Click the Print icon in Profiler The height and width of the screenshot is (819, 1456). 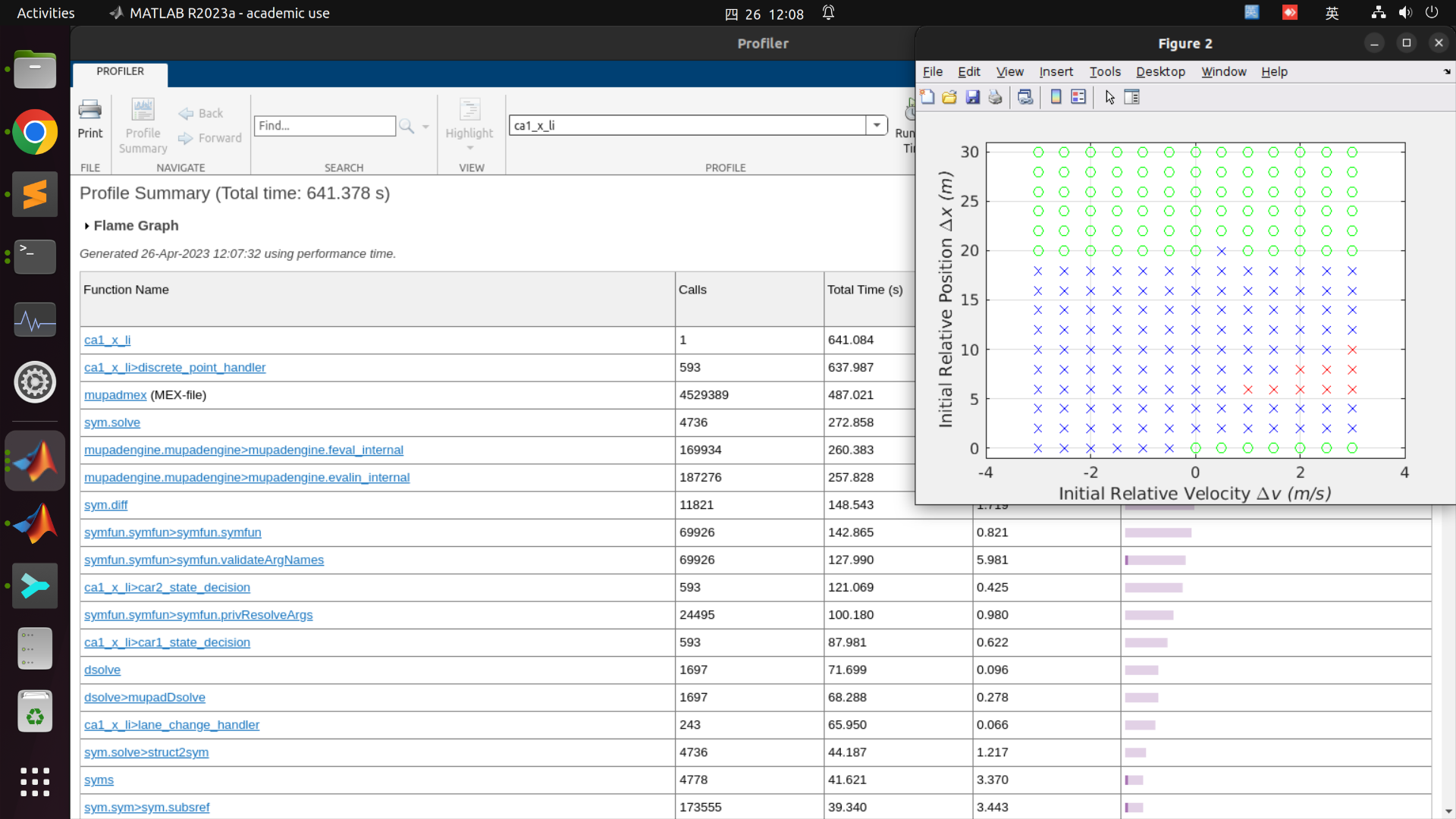click(x=89, y=119)
